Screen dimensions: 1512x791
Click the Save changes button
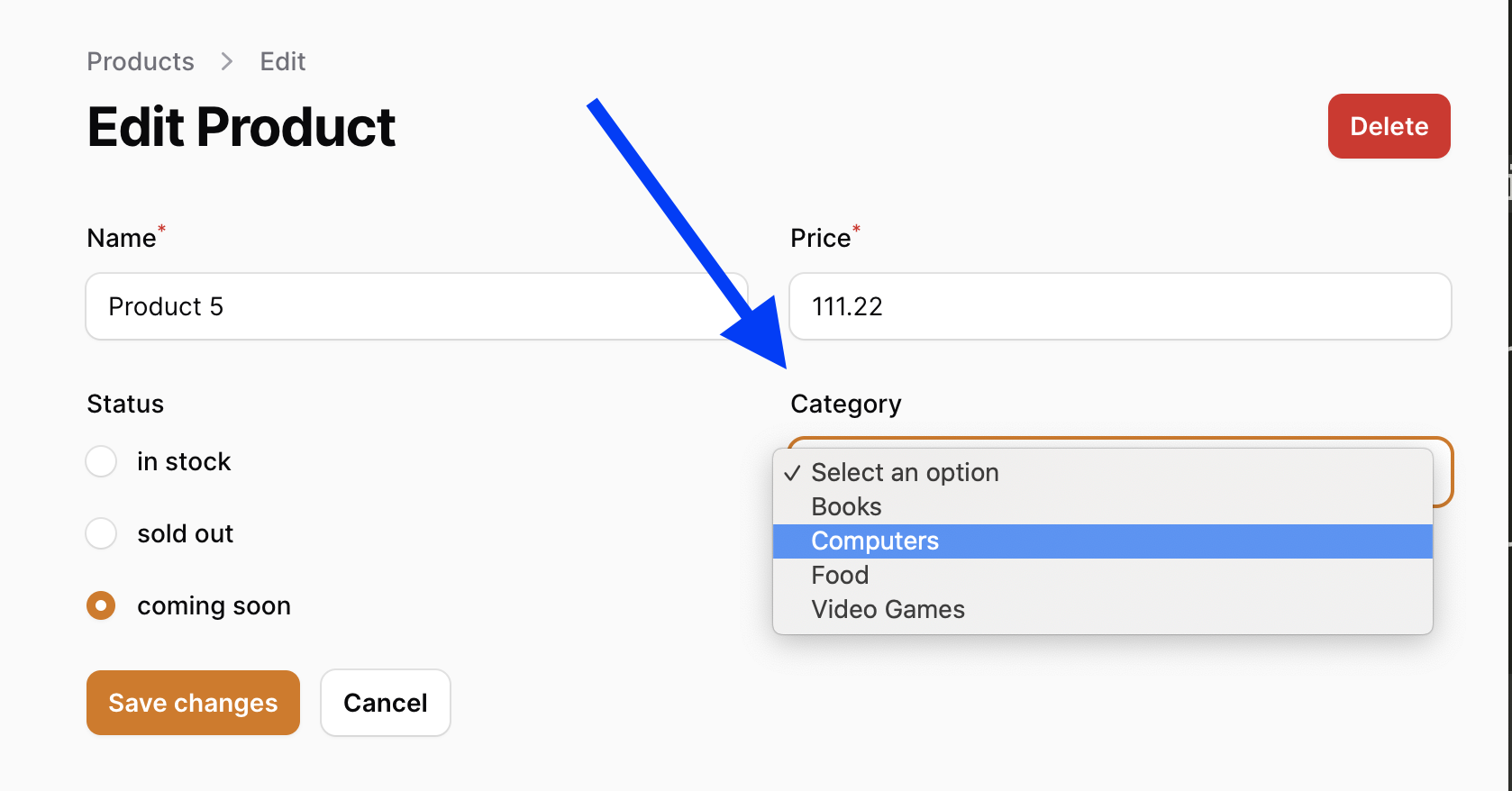click(x=193, y=703)
